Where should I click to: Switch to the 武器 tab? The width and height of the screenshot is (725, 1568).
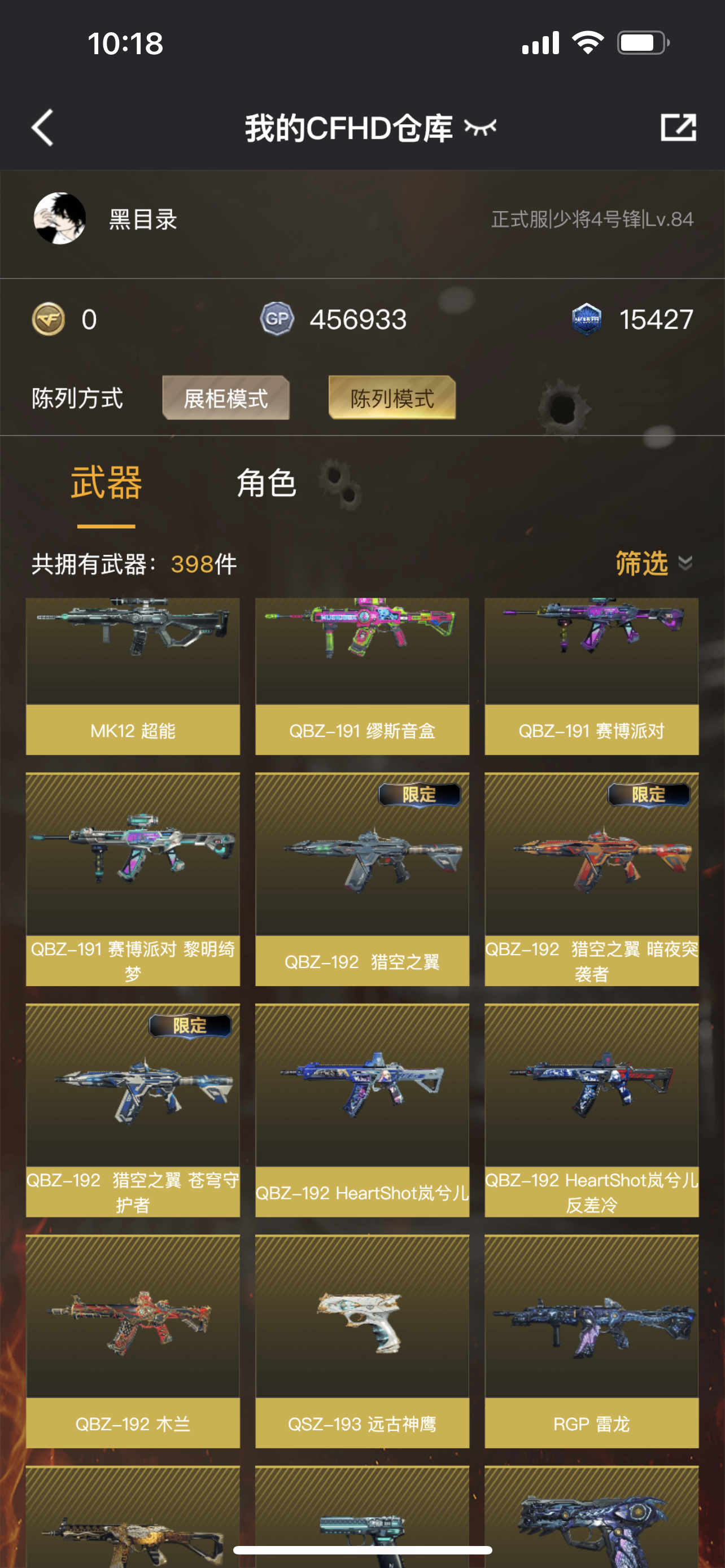point(107,483)
